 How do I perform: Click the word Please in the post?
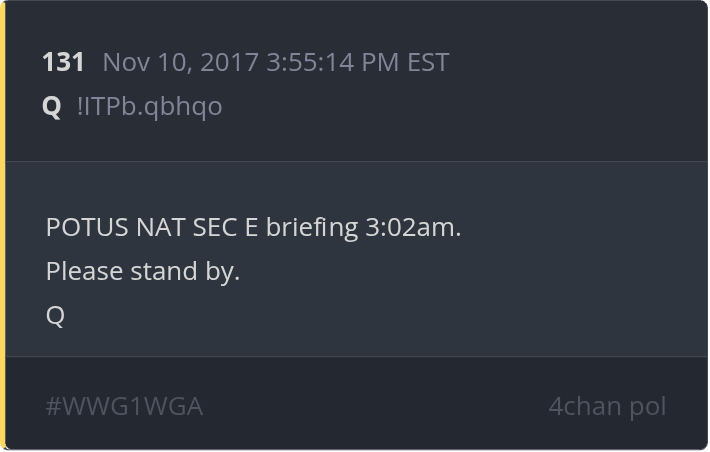point(85,271)
